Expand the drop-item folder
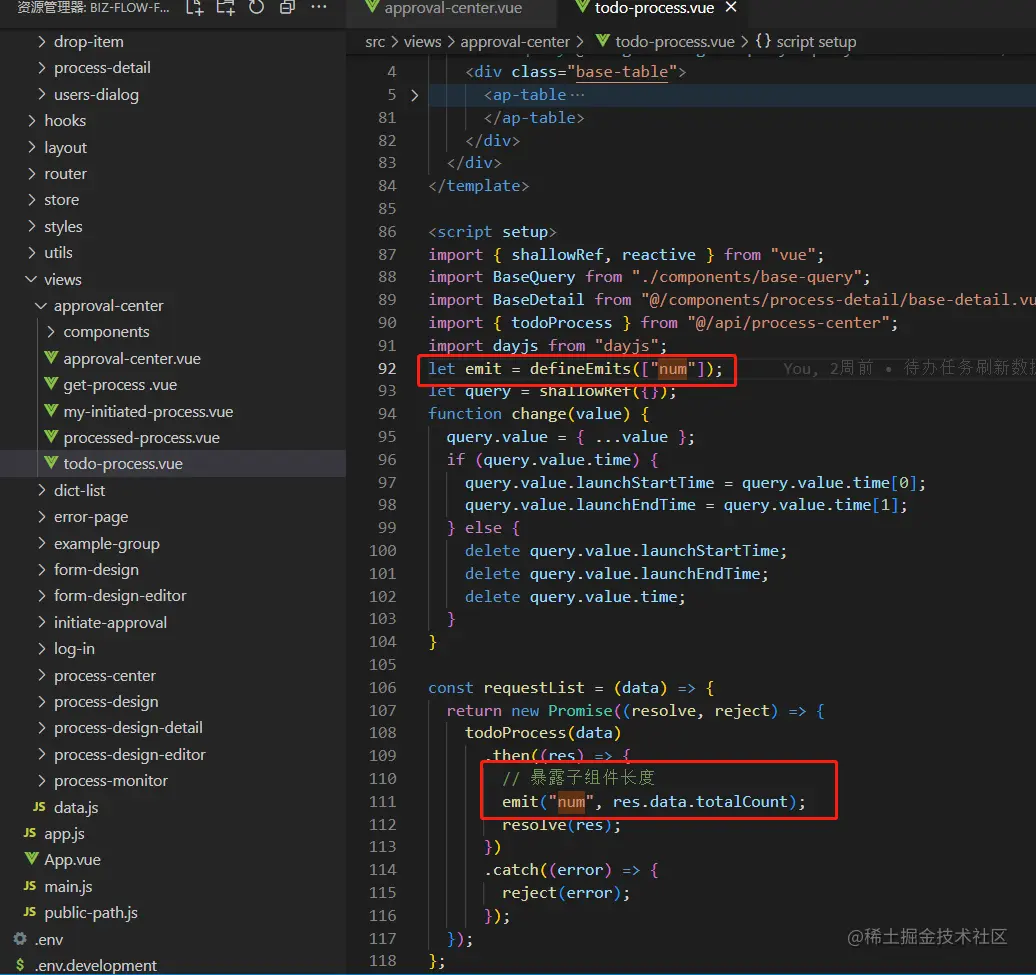Screen dimensions: 1036x975 [88, 42]
